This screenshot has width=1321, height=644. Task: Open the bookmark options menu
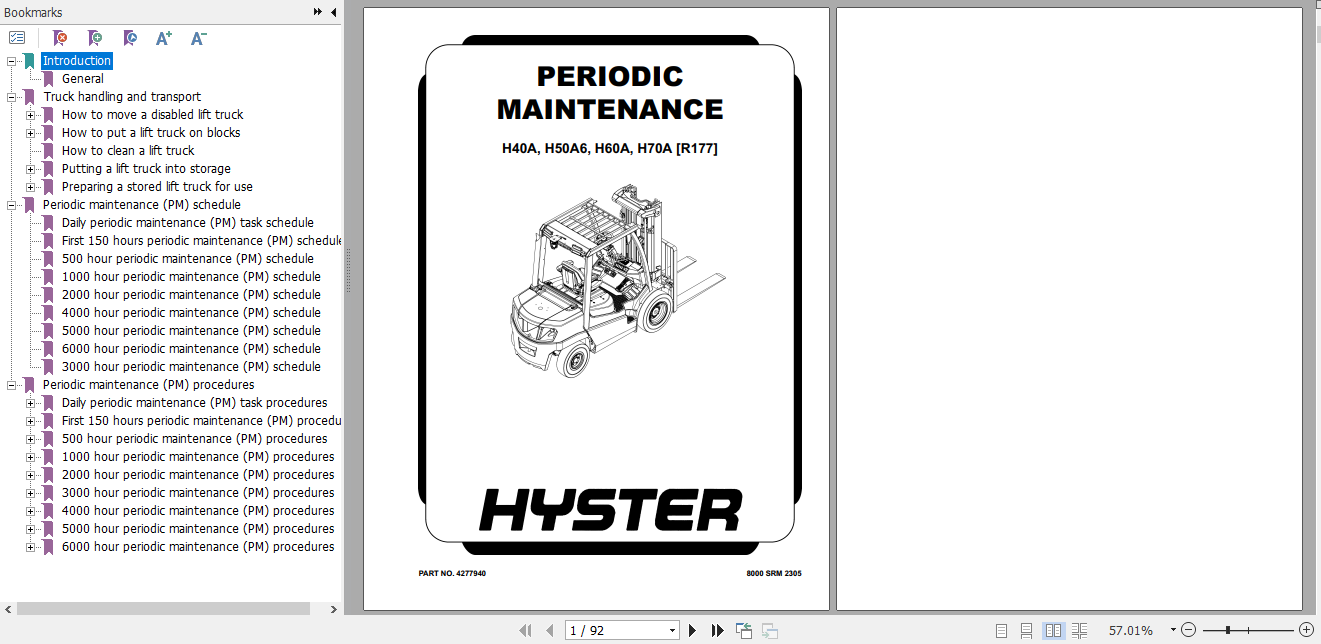click(x=16, y=37)
